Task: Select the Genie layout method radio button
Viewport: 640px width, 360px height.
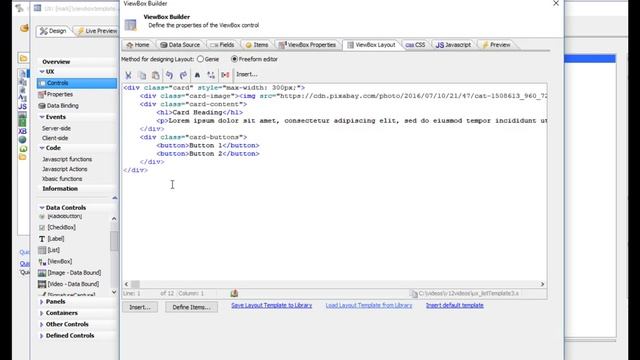Action: click(200, 59)
